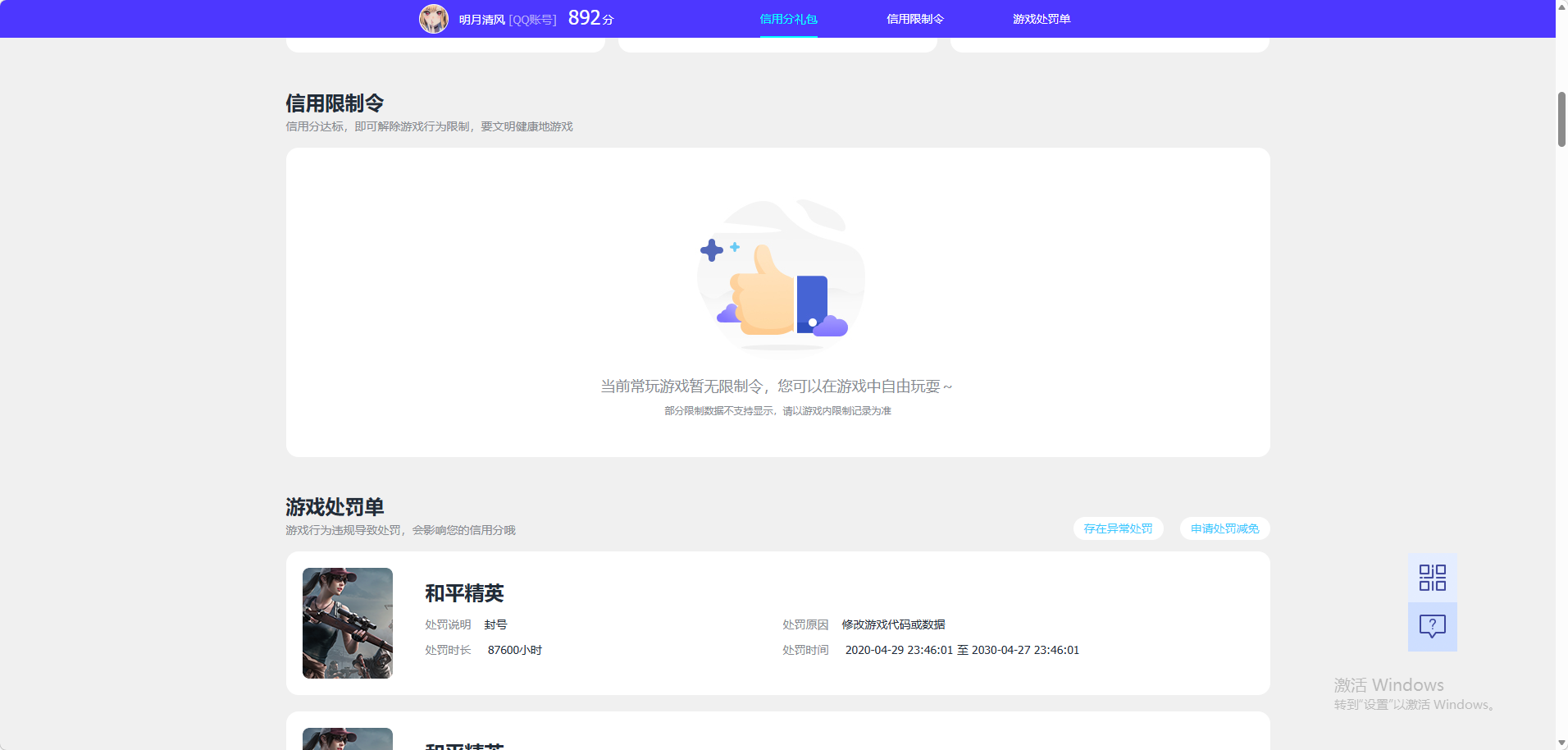
Task: Open the 和平精英 title link
Action: coord(465,593)
